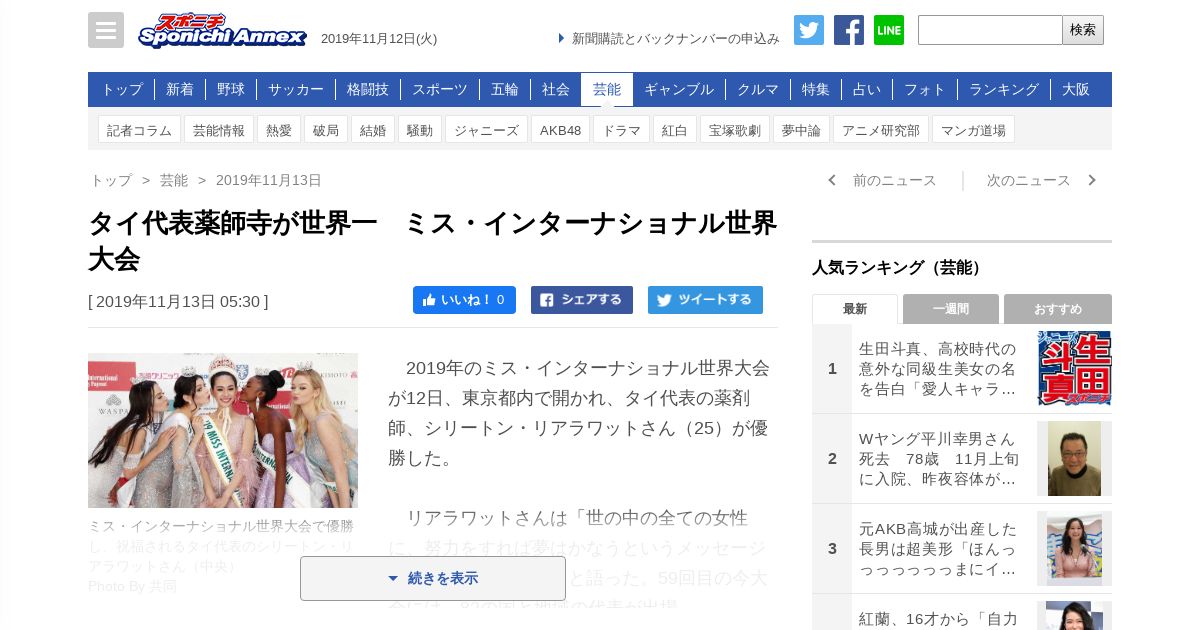This screenshot has width=1200, height=630.
Task: Open マンガ道場 sub-category
Action: tap(973, 130)
